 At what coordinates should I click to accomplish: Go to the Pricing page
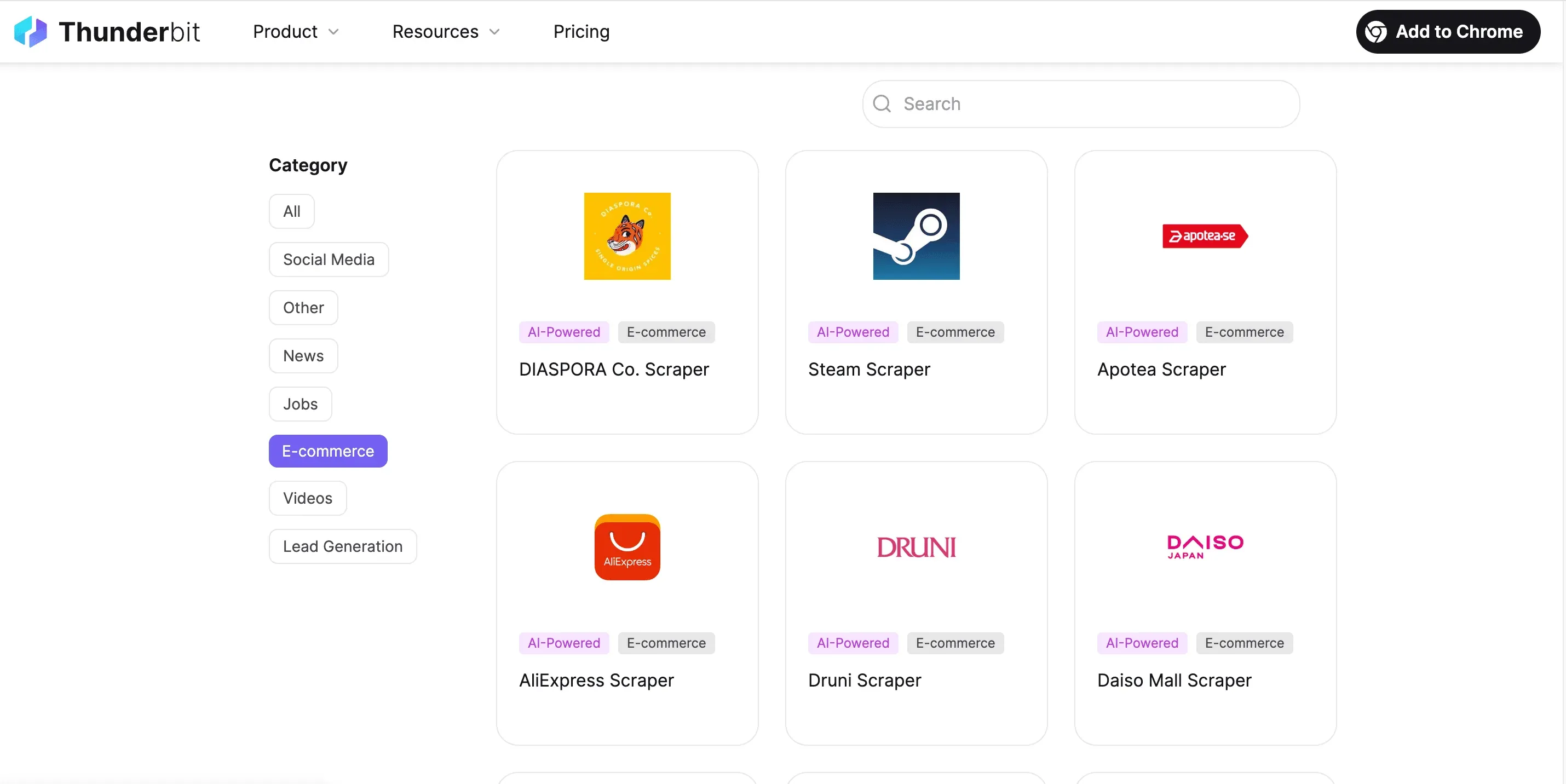click(x=581, y=32)
